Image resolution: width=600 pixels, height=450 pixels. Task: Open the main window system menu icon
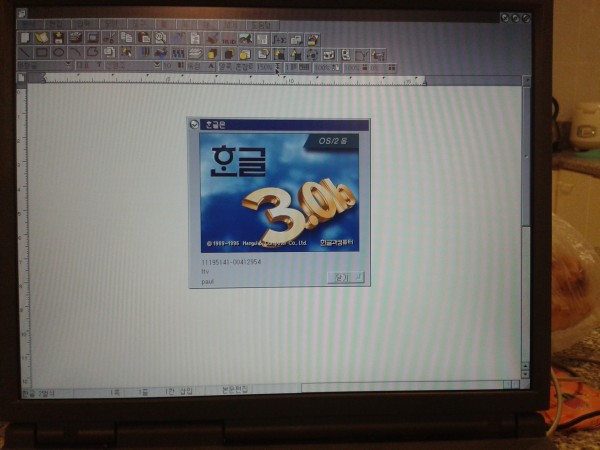[21, 13]
